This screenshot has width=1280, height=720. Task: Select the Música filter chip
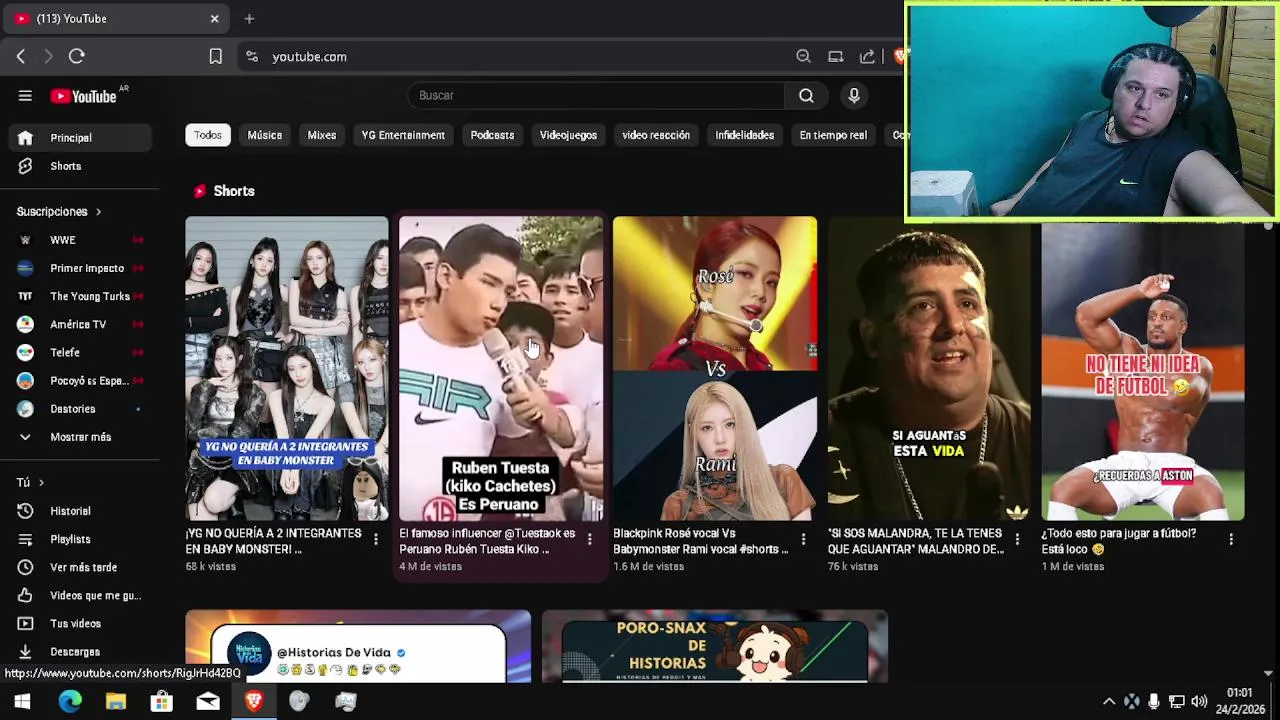coord(265,135)
